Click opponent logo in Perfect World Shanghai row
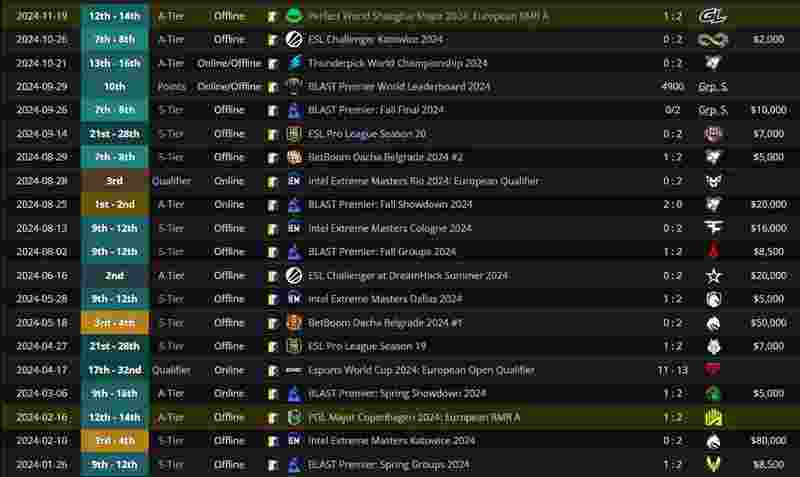This screenshot has height=477, width=800. click(713, 16)
